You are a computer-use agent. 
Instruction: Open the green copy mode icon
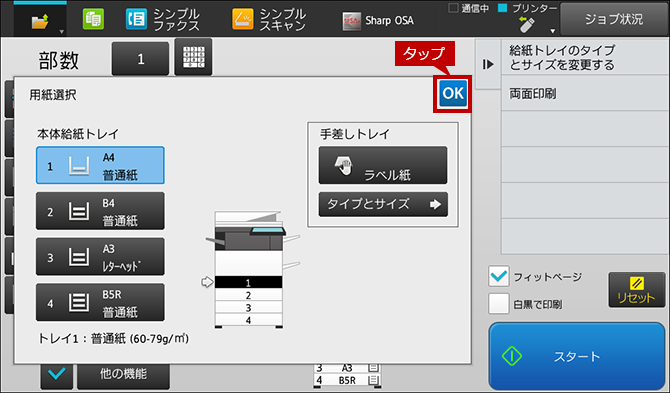point(93,20)
